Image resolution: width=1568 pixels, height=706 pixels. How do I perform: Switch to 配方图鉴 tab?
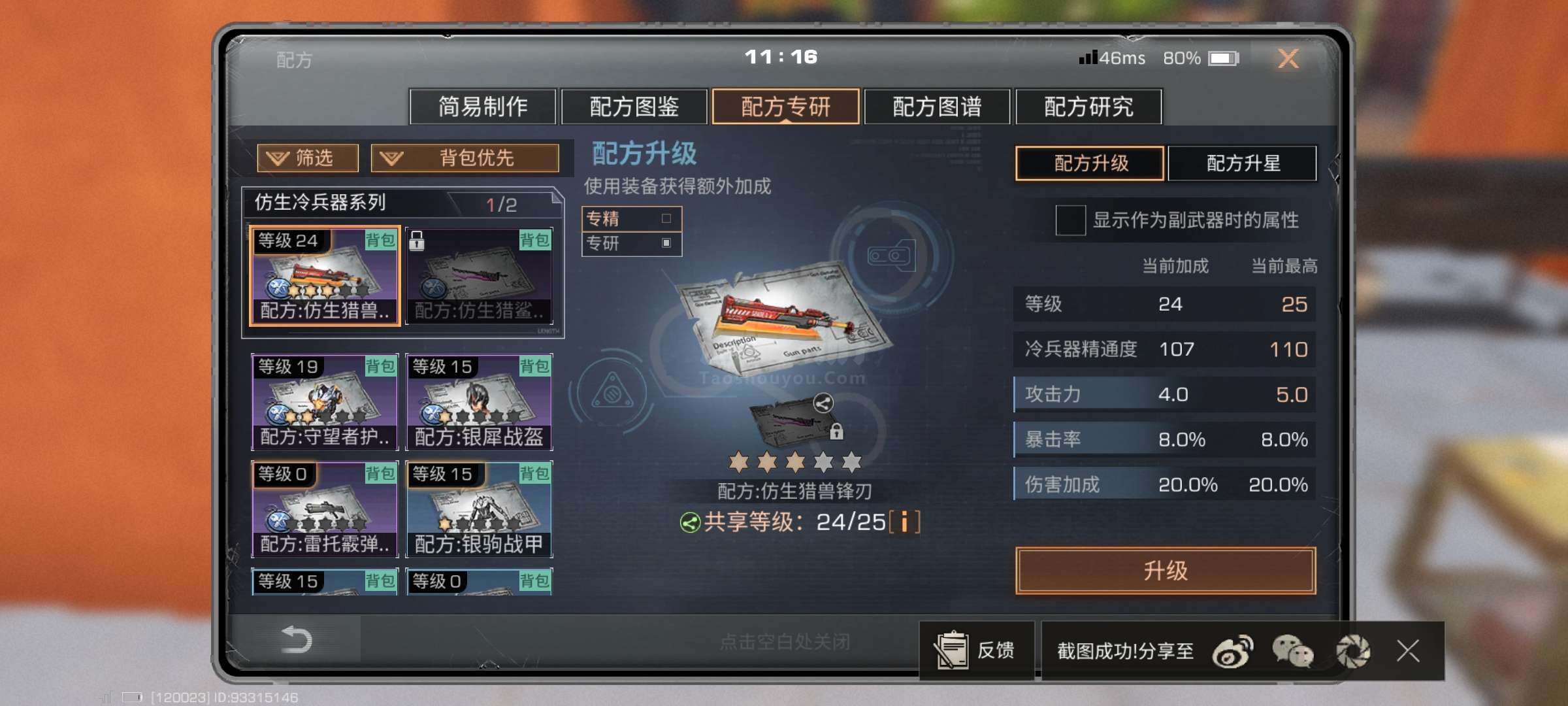(x=634, y=107)
